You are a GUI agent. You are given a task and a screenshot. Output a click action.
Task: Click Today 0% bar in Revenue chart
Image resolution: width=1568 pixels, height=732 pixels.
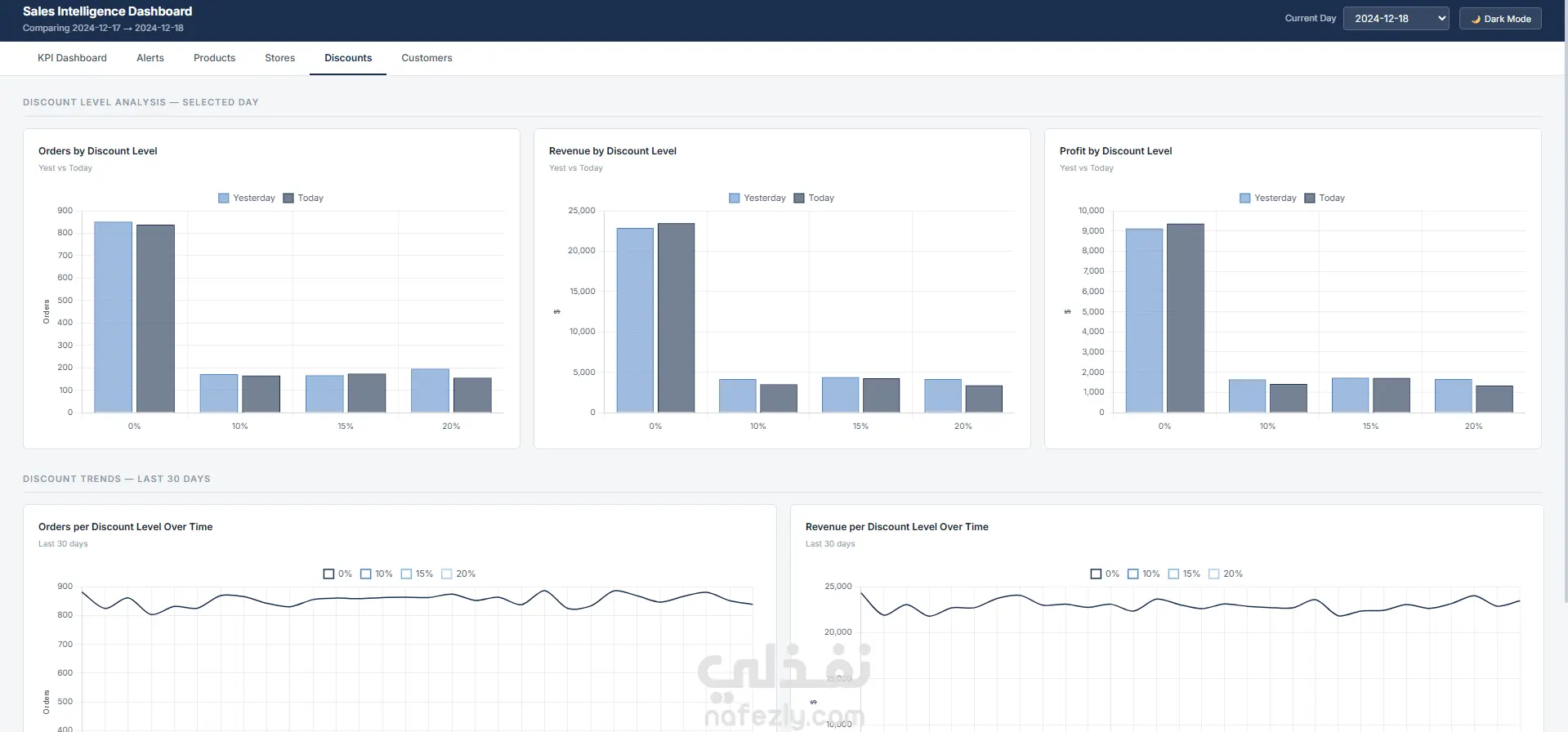pyautogui.click(x=677, y=318)
